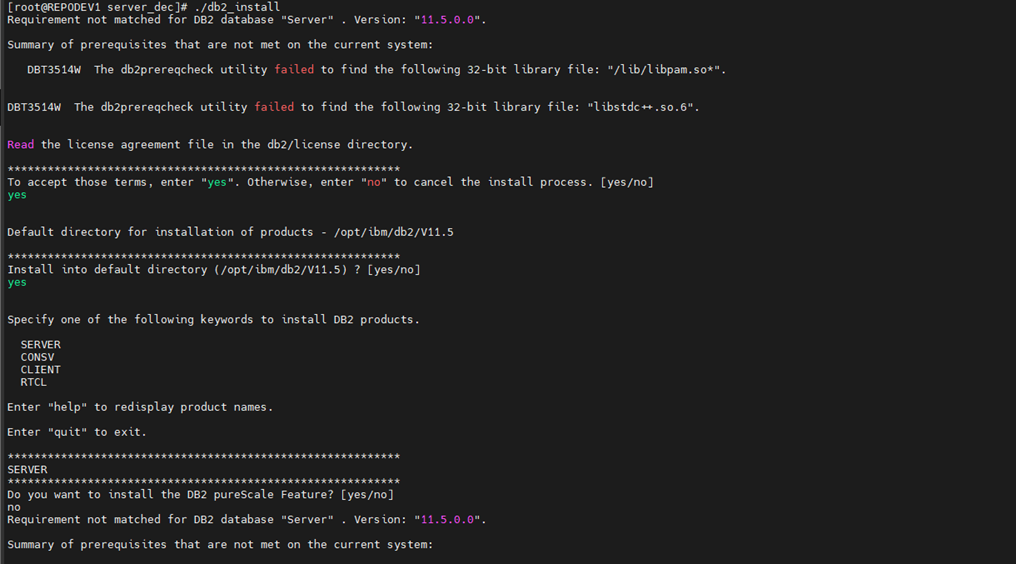Click the red 'failed' in the libstdc line
The height and width of the screenshot is (564, 1016).
click(274, 108)
